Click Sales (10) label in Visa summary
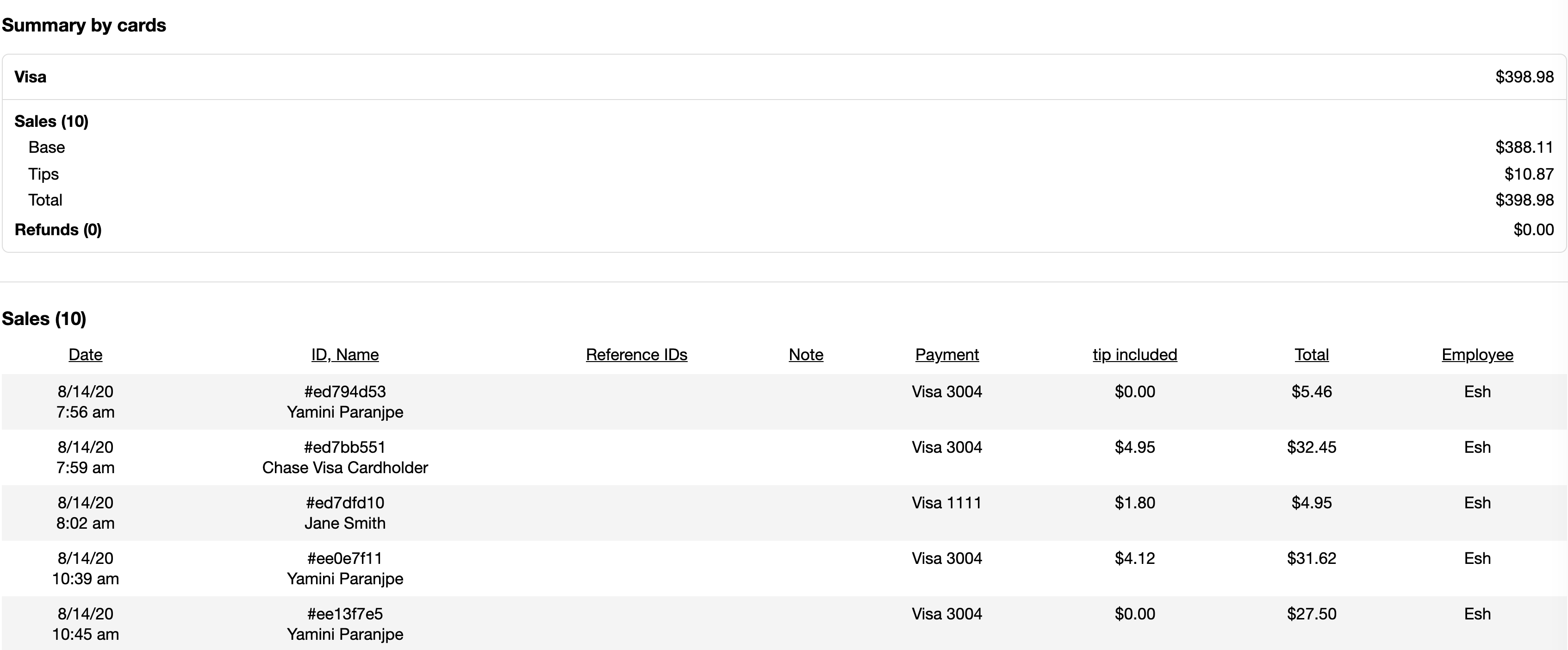This screenshot has width=1568, height=650. tap(52, 121)
